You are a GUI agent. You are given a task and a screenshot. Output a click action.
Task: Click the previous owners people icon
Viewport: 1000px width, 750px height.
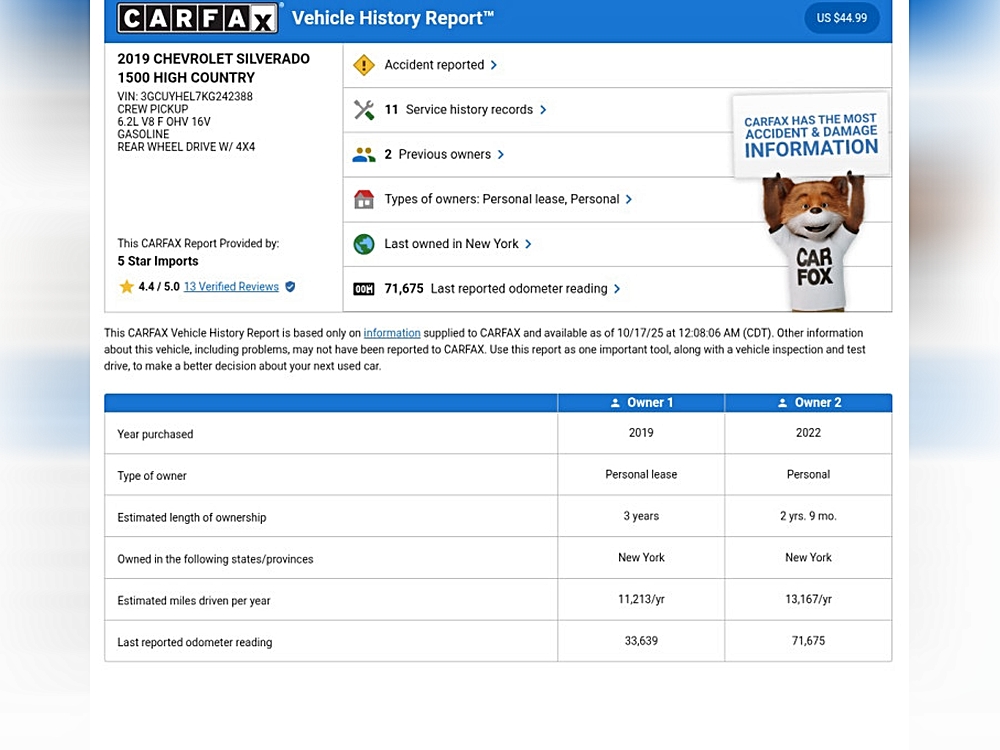point(364,155)
